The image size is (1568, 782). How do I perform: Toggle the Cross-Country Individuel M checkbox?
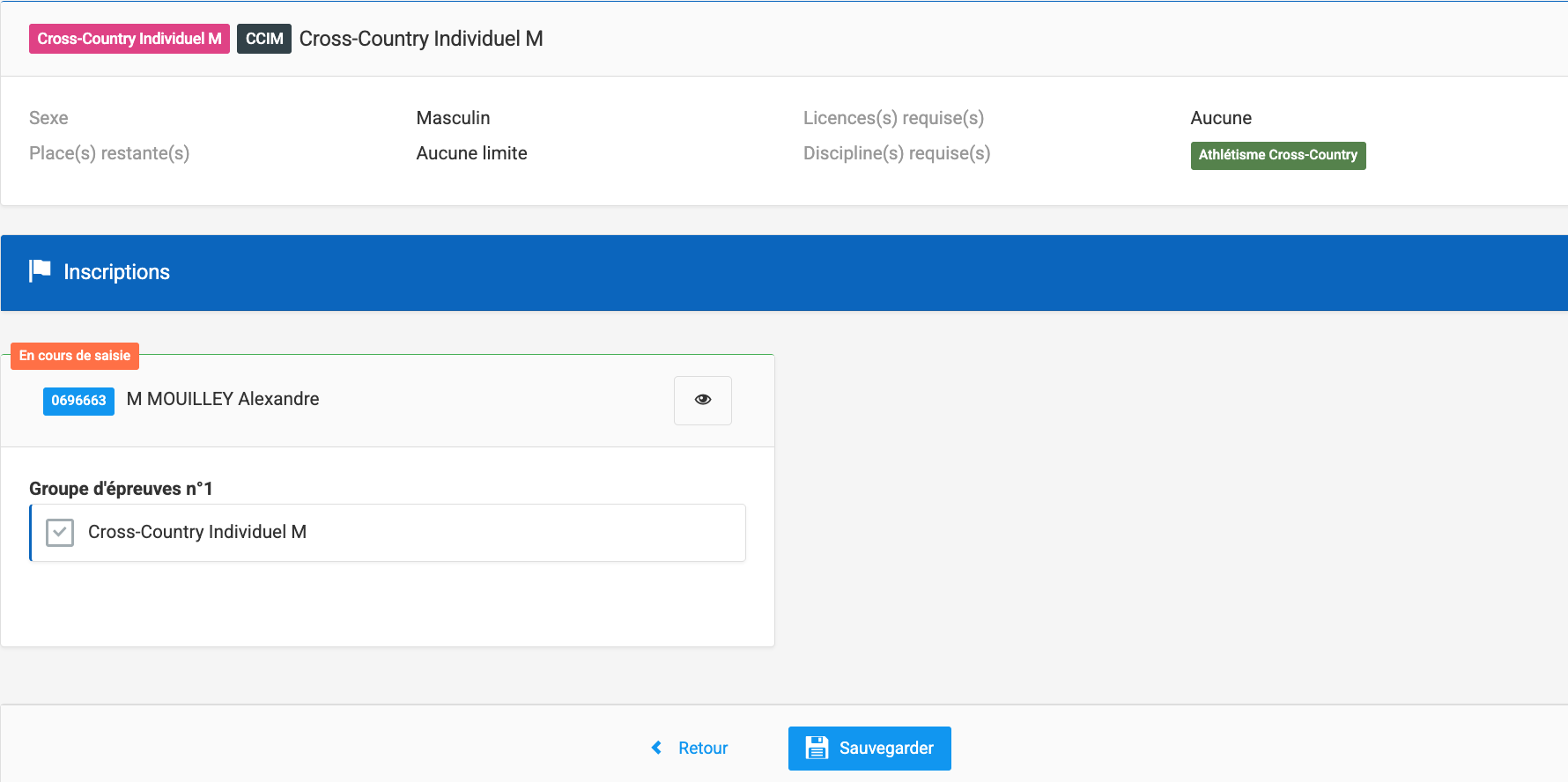60,533
